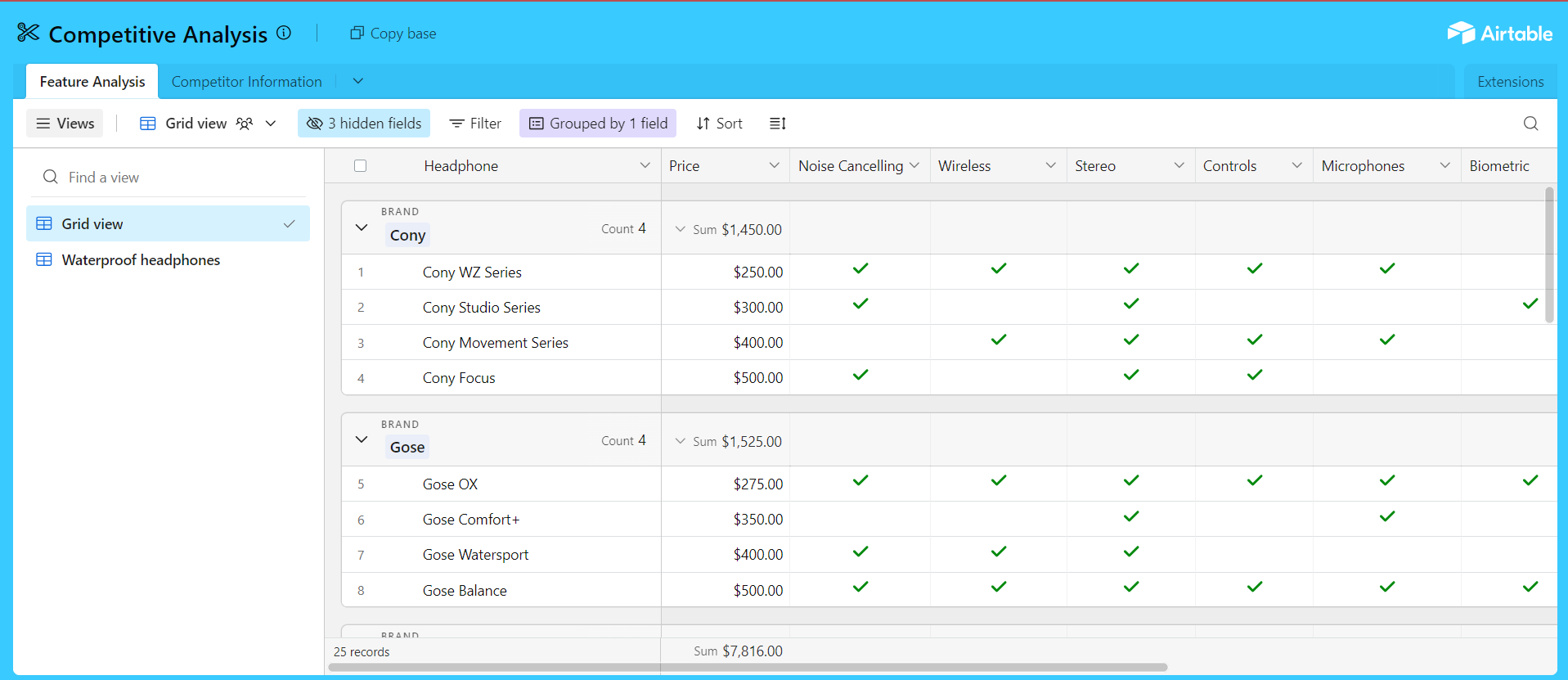The height and width of the screenshot is (680, 1568).
Task: Open base info icon next to title
Action: pos(284,33)
